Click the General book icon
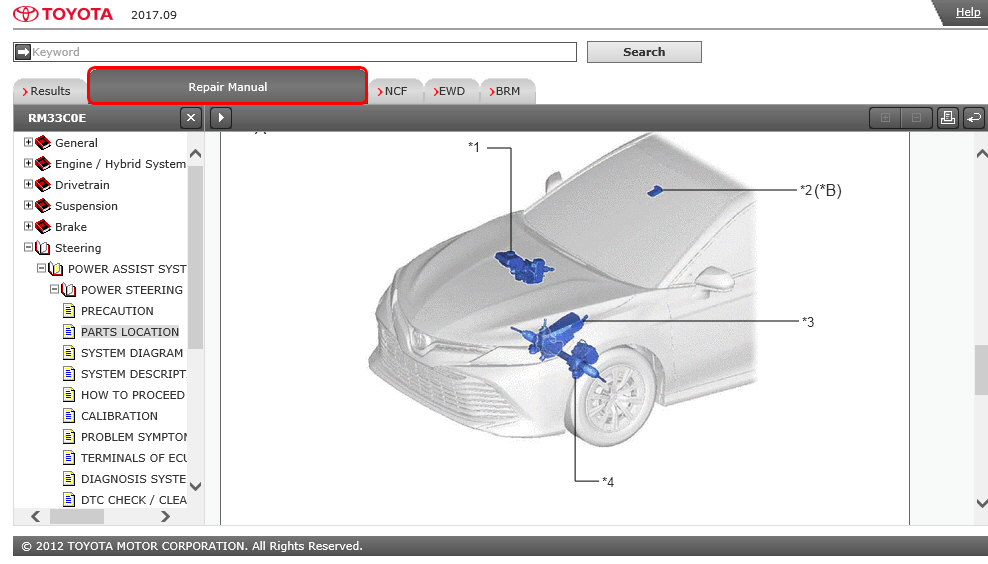The image size is (988, 564). (x=43, y=143)
